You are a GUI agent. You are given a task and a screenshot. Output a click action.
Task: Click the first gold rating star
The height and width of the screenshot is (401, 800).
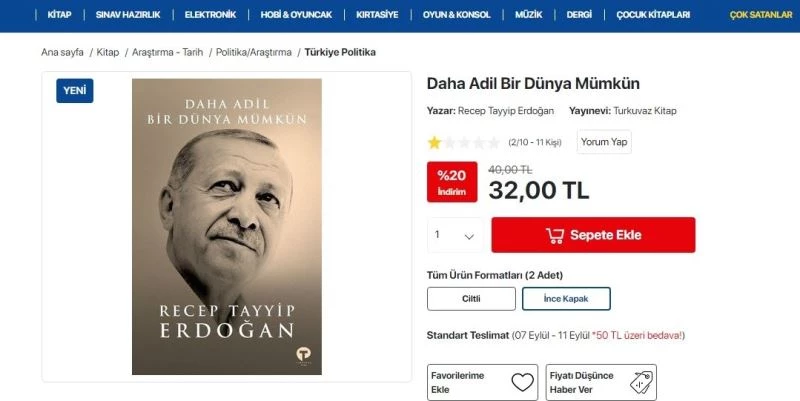pyautogui.click(x=434, y=142)
